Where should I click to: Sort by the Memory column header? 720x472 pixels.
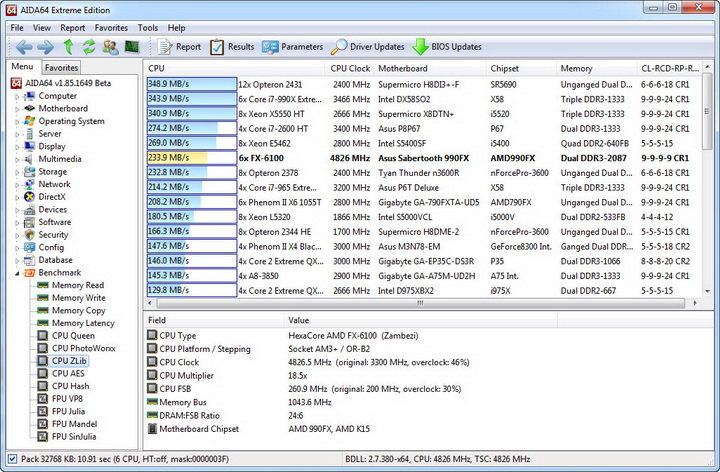click(x=596, y=68)
